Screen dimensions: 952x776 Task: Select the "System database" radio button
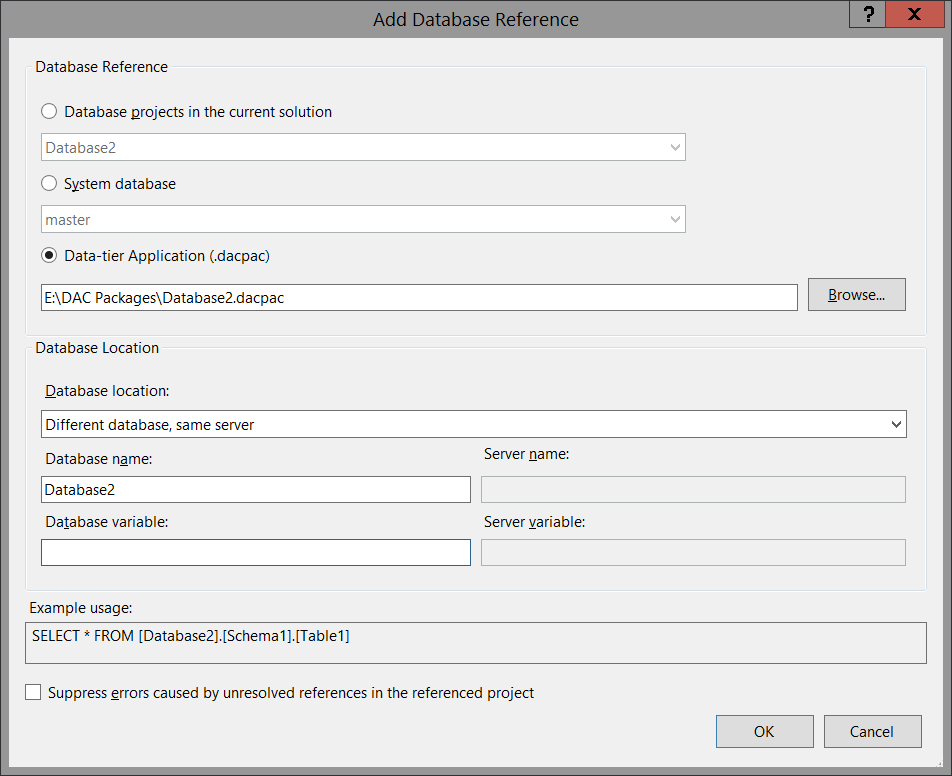(49, 183)
